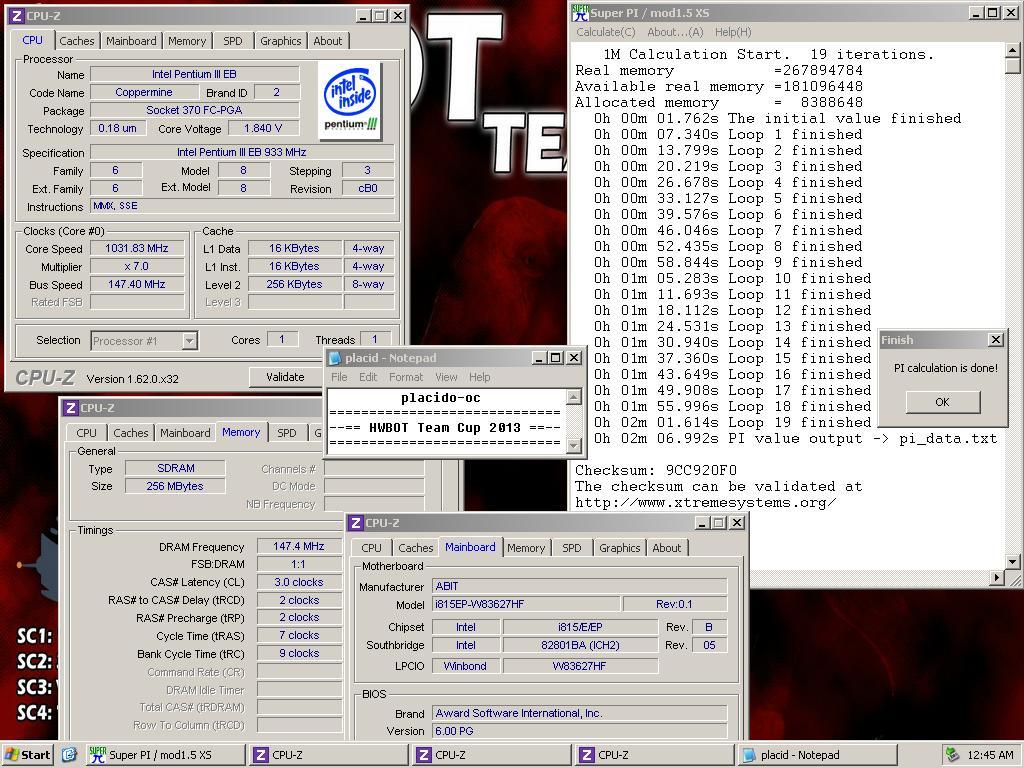
Task: Switch to the Memory tab in the Mainboard window
Action: [x=526, y=548]
